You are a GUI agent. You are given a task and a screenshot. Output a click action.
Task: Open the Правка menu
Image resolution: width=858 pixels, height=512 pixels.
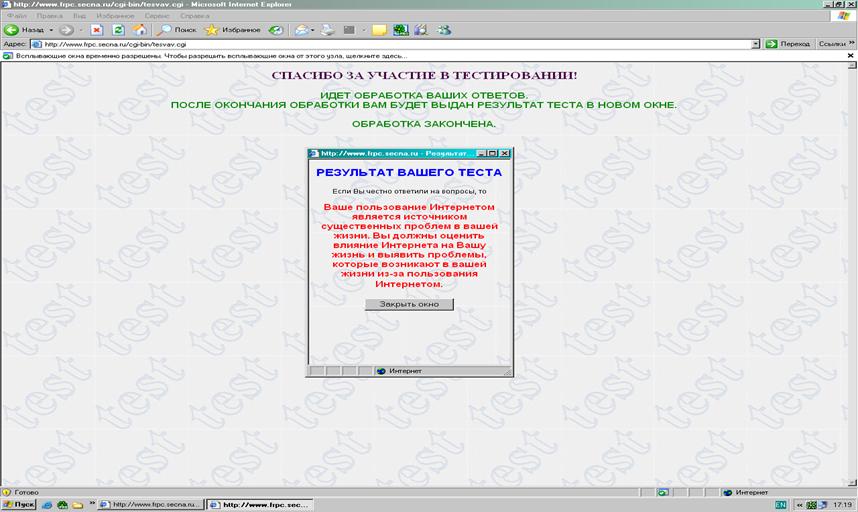(x=49, y=16)
